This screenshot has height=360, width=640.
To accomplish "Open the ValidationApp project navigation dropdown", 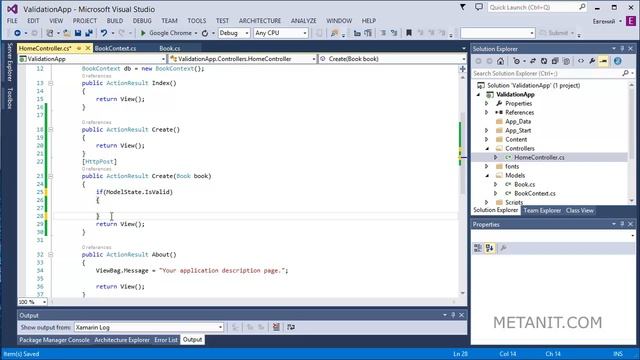I will (x=92, y=59).
